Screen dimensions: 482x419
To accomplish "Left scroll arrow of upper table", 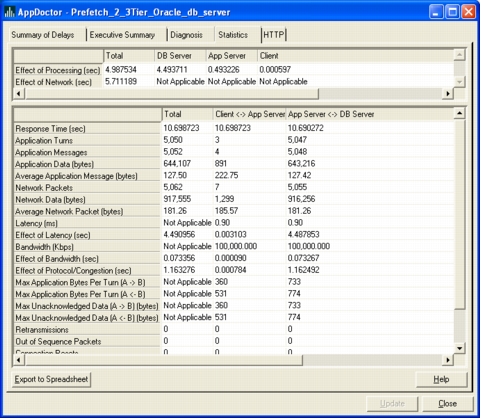I will pyautogui.click(x=19, y=94).
